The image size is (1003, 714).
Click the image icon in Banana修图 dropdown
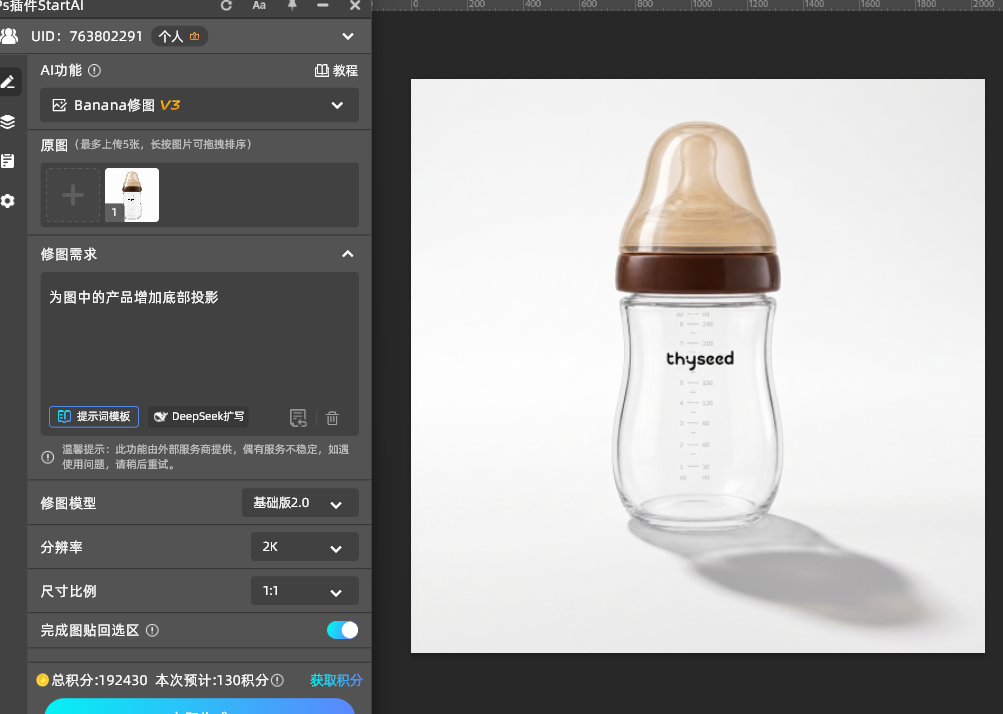[59, 105]
